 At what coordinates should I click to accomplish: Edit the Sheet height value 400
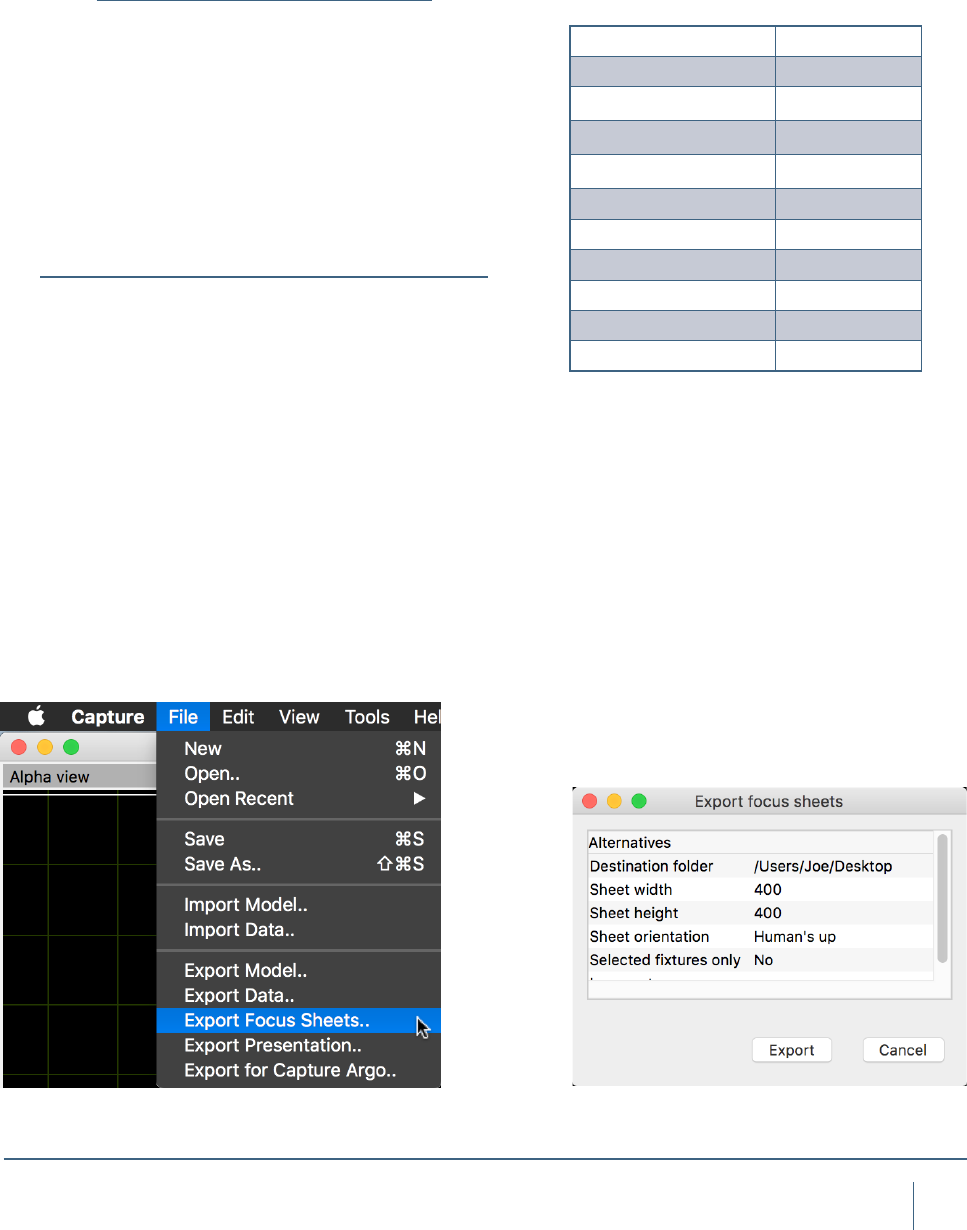pyautogui.click(x=768, y=912)
